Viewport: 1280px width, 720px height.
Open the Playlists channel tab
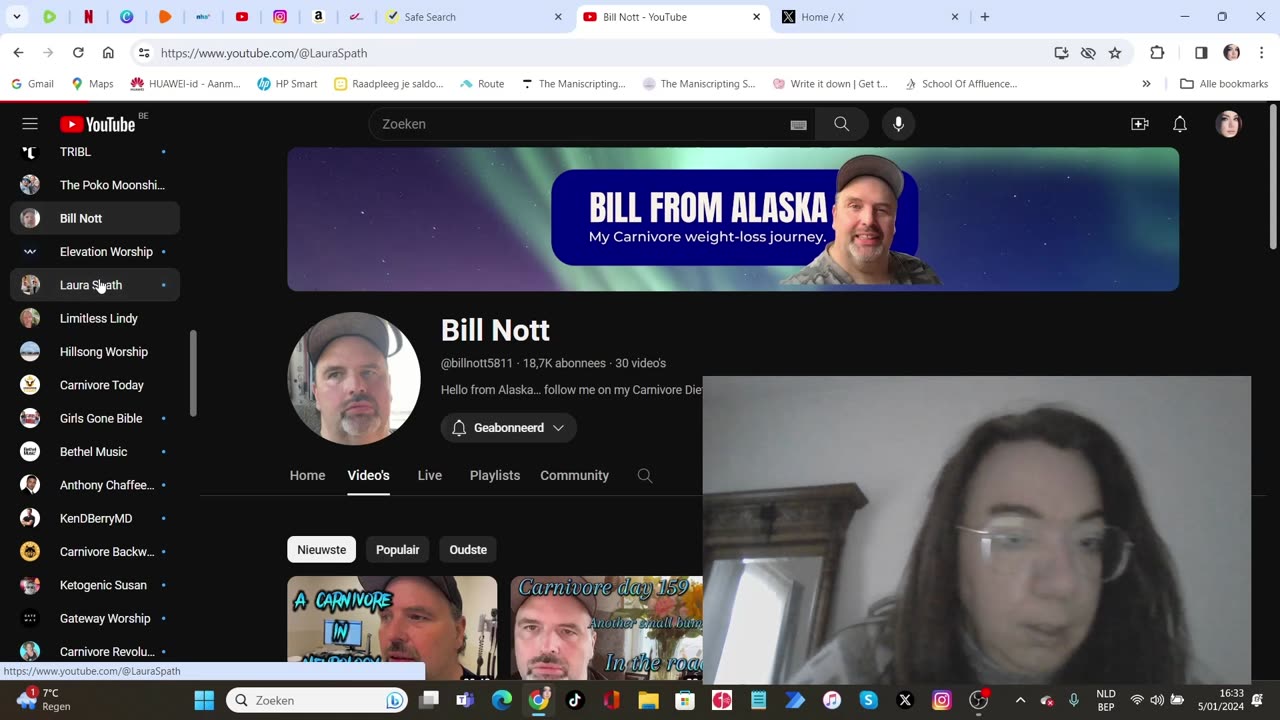coord(495,476)
